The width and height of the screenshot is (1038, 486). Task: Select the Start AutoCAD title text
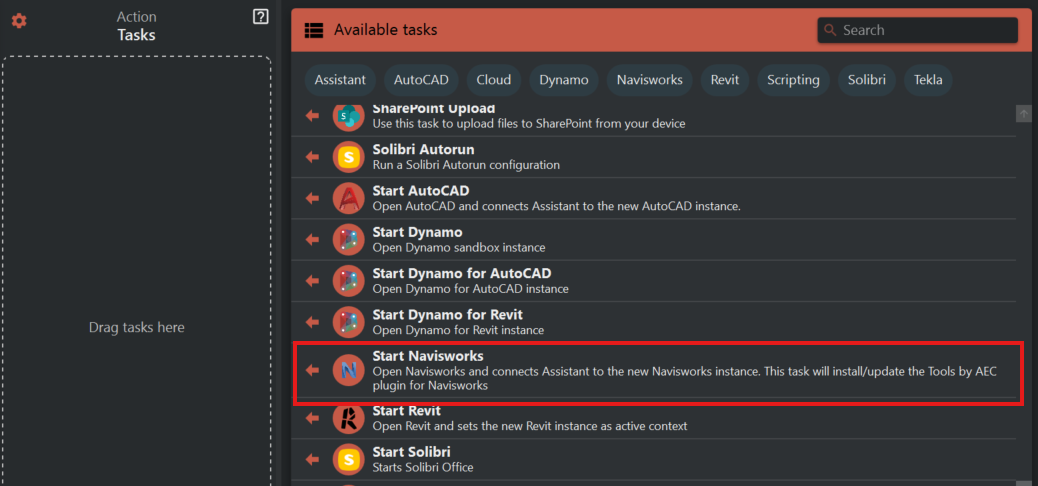click(x=421, y=191)
